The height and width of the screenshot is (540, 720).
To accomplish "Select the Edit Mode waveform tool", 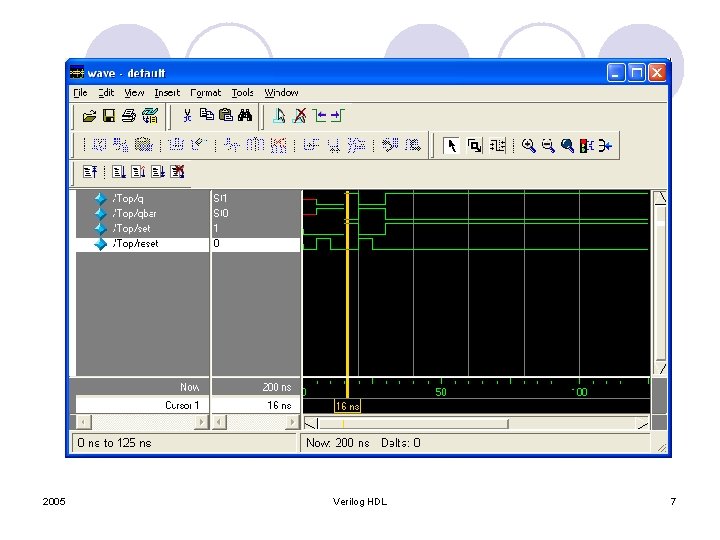I will click(497, 146).
